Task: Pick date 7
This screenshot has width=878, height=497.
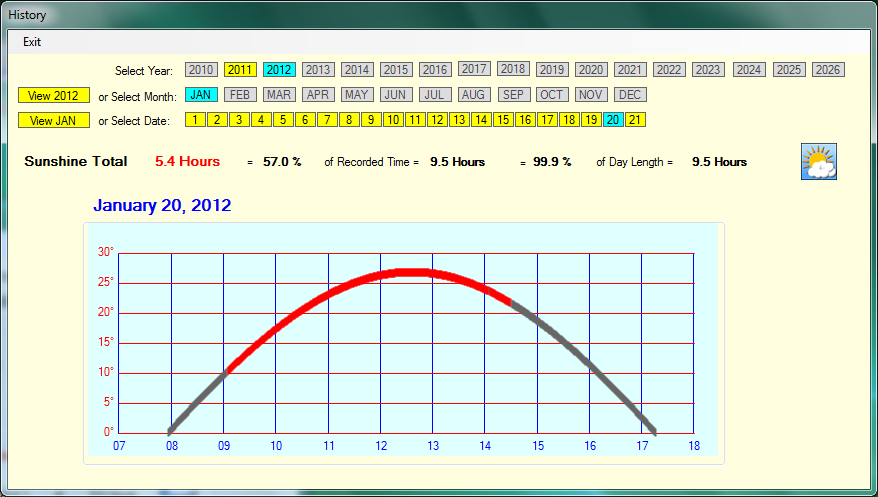Action: (x=327, y=120)
